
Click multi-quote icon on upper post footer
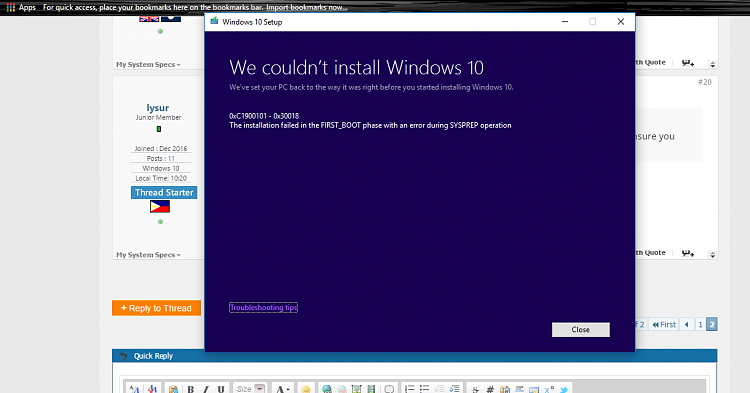tap(688, 63)
